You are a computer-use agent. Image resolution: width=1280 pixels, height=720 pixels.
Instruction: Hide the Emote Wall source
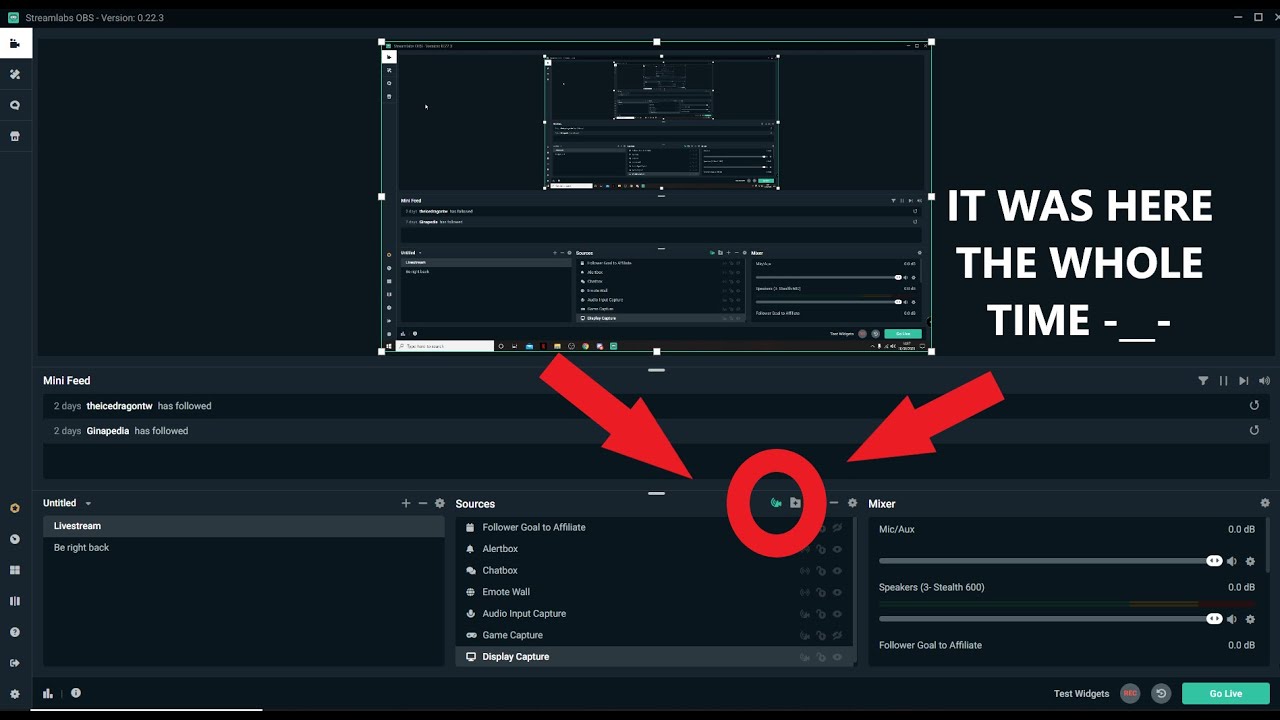pos(837,592)
